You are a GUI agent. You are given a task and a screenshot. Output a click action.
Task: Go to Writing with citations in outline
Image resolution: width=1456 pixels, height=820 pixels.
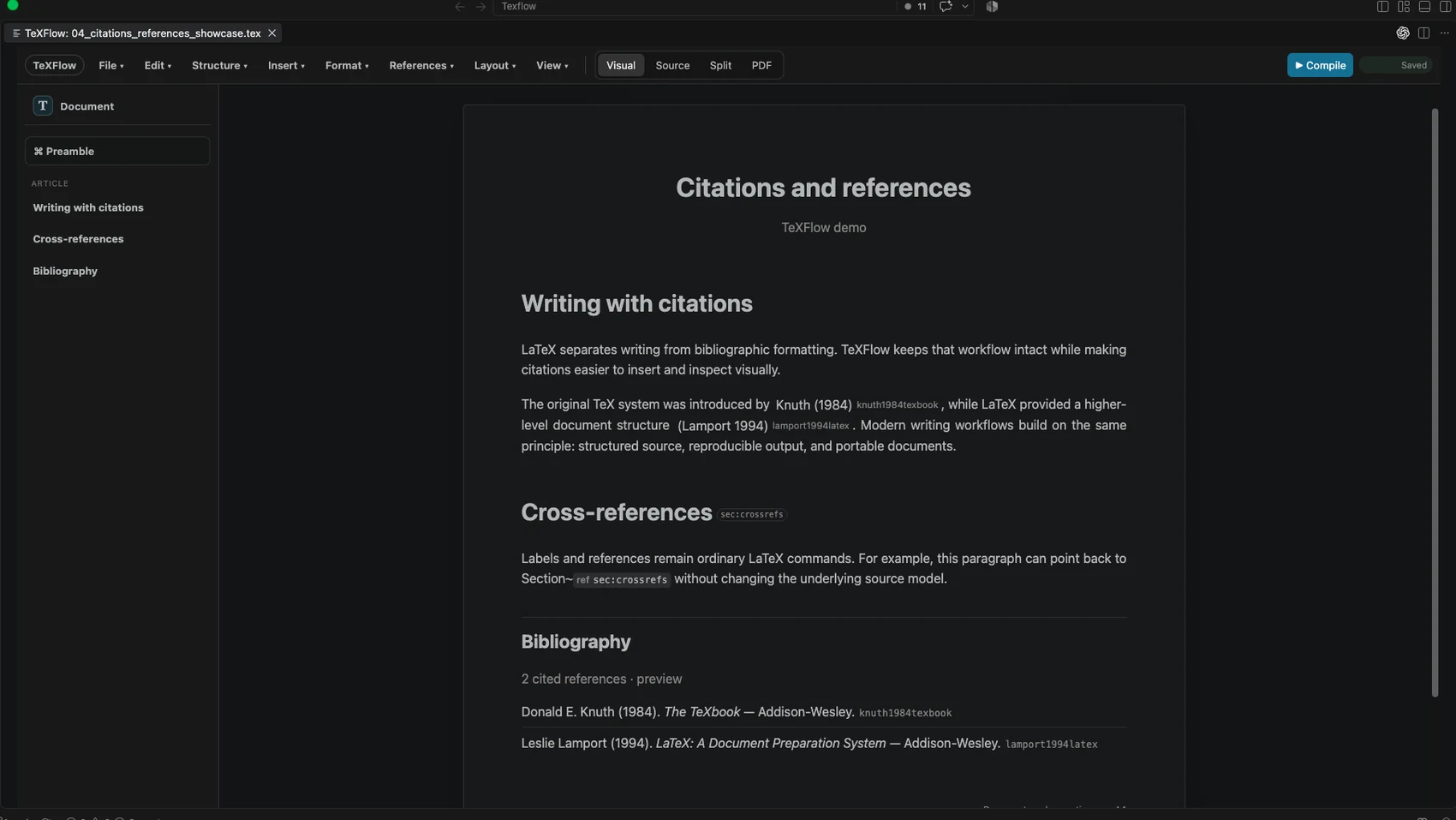[x=88, y=207]
